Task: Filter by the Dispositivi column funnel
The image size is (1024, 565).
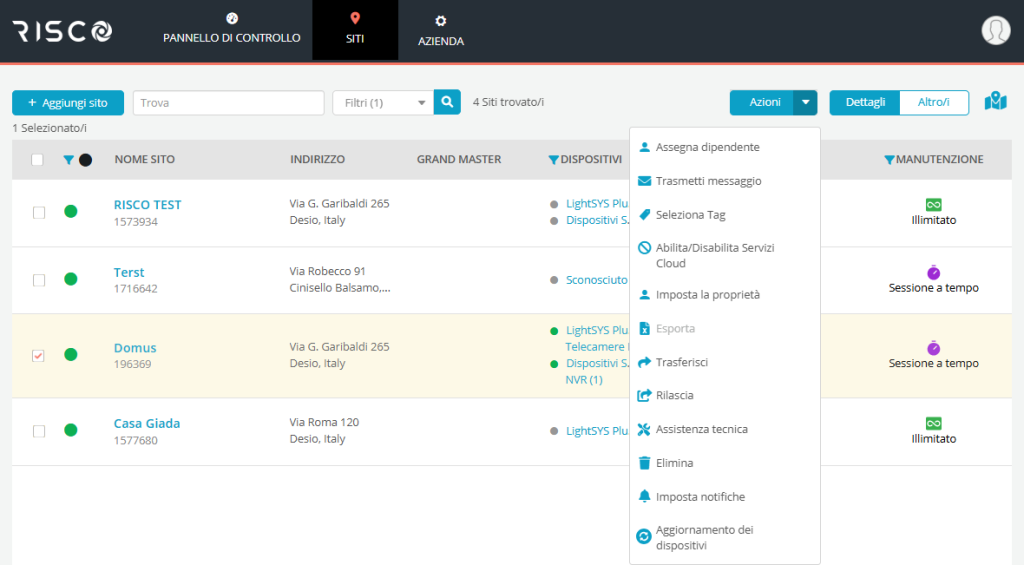Action: (553, 160)
